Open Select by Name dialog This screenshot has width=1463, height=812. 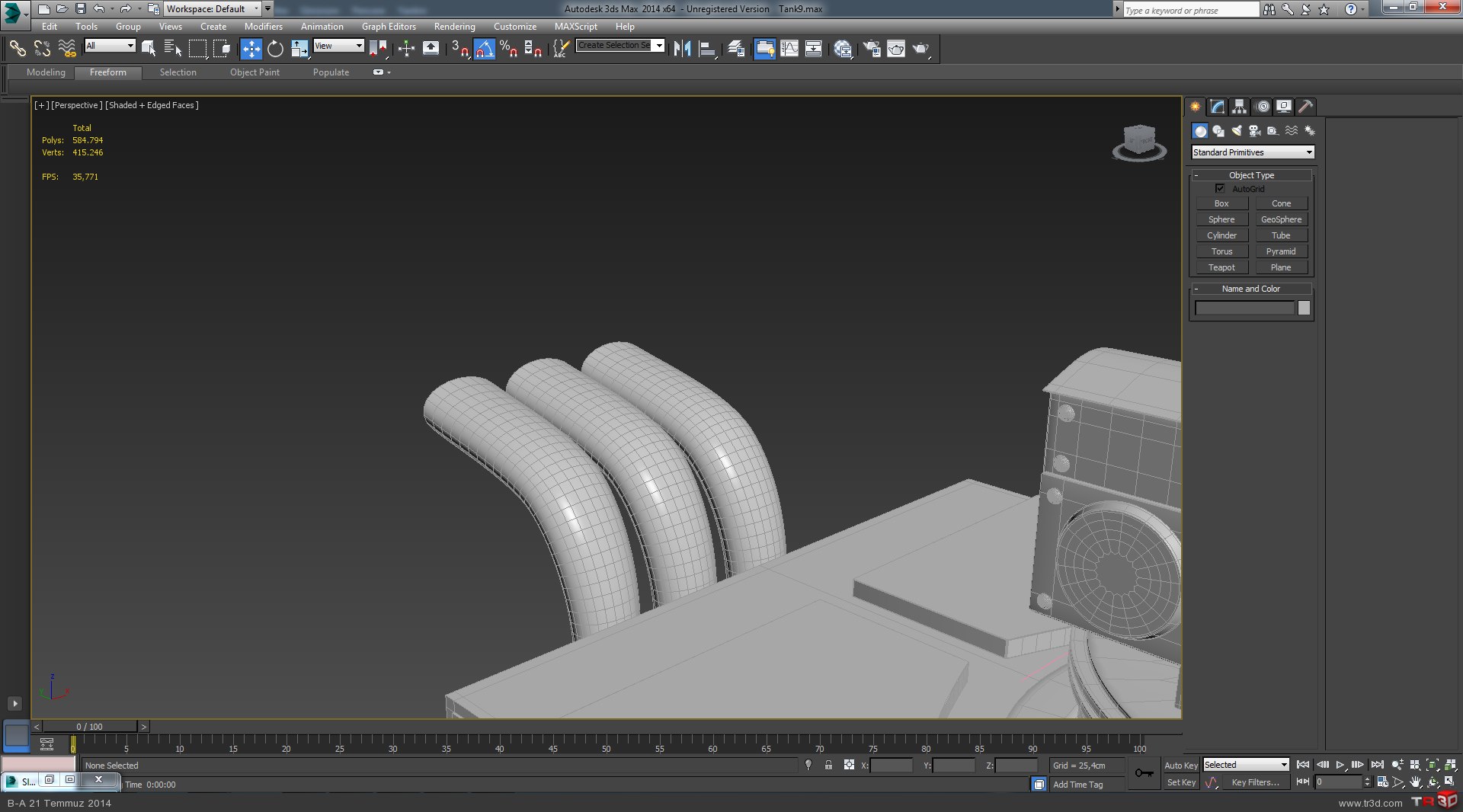coord(173,49)
